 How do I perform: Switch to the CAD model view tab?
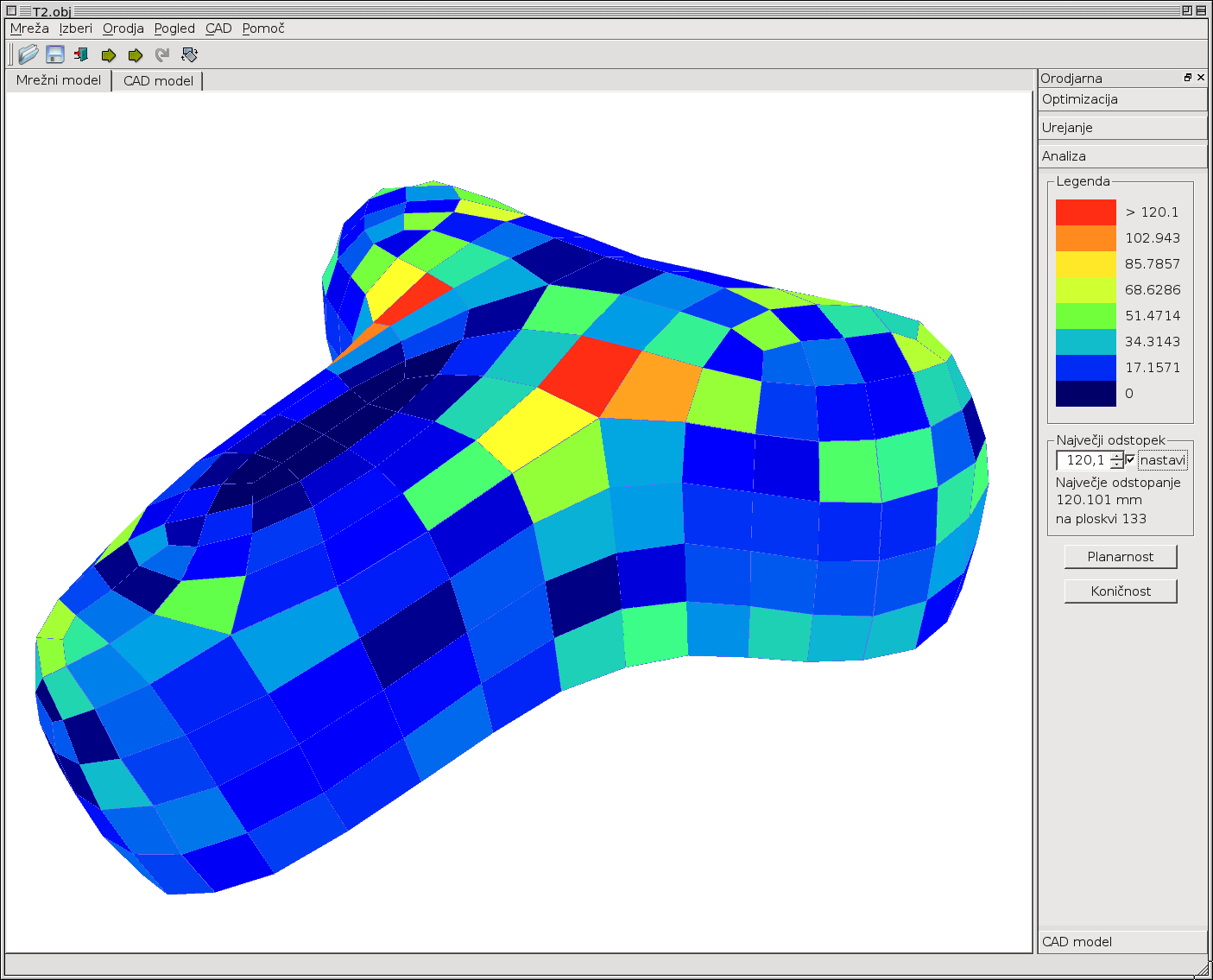(x=158, y=81)
